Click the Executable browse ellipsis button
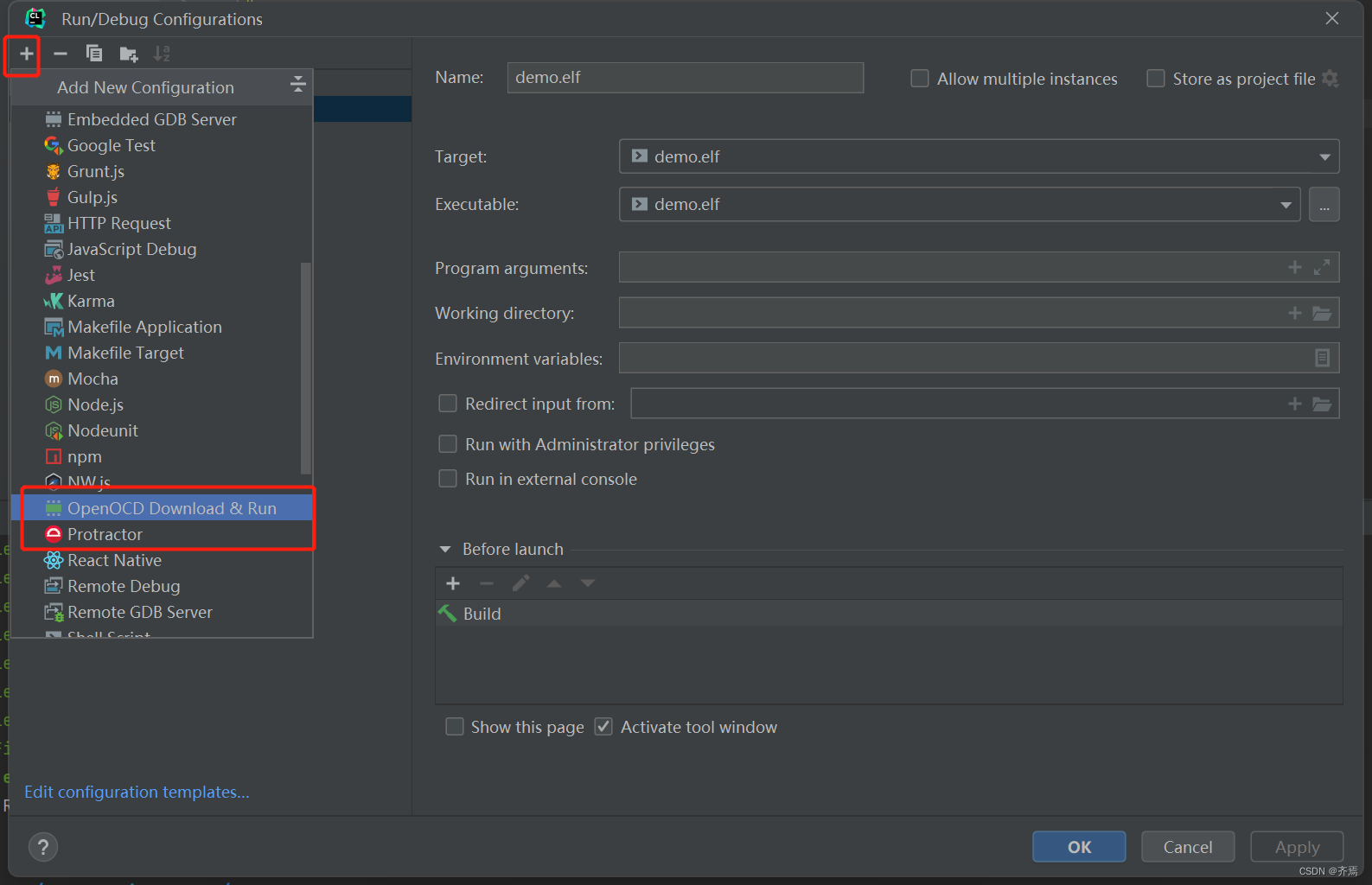Screen dimensions: 1372x885 (1324, 205)
